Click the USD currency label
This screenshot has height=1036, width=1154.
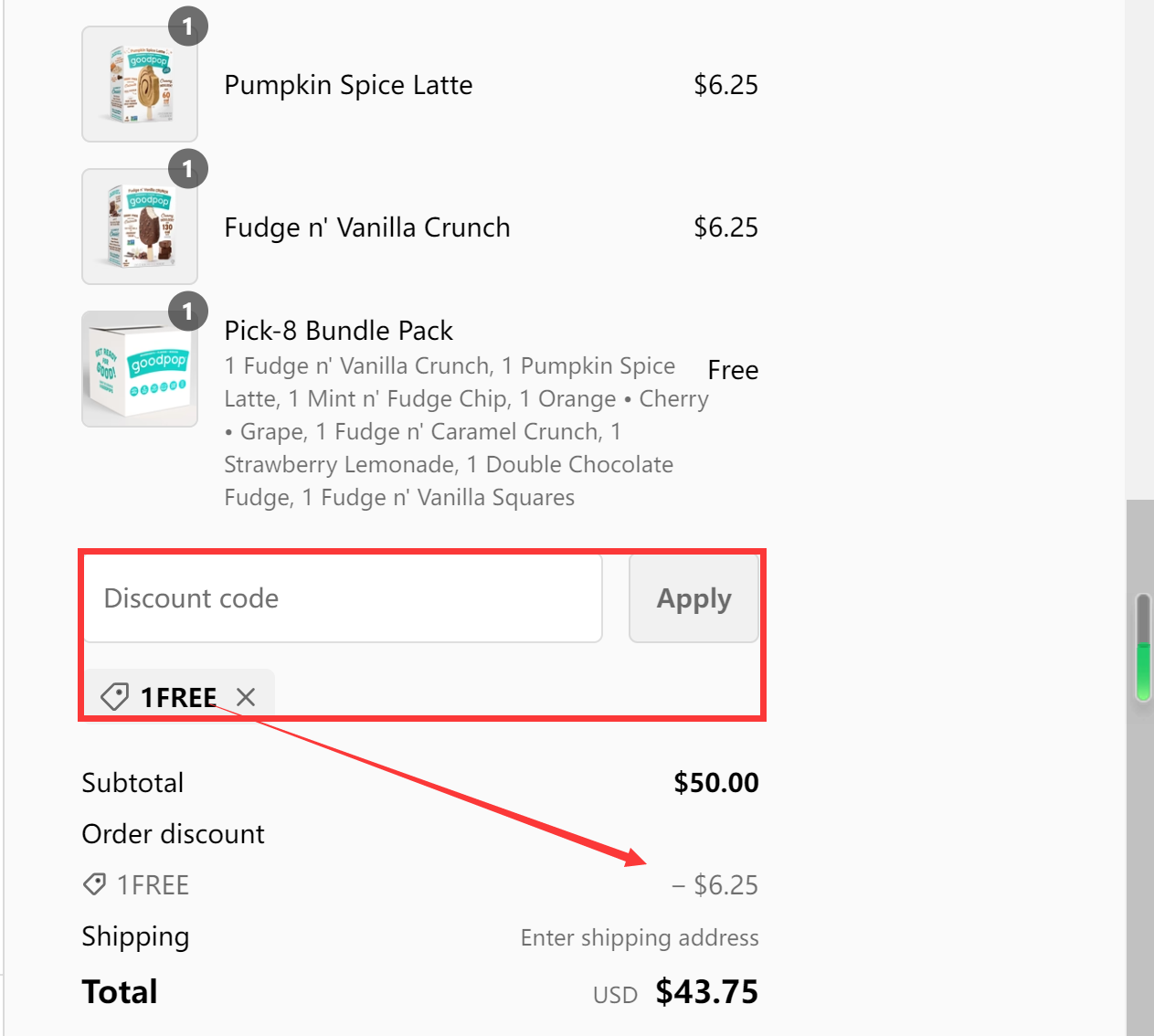615,994
